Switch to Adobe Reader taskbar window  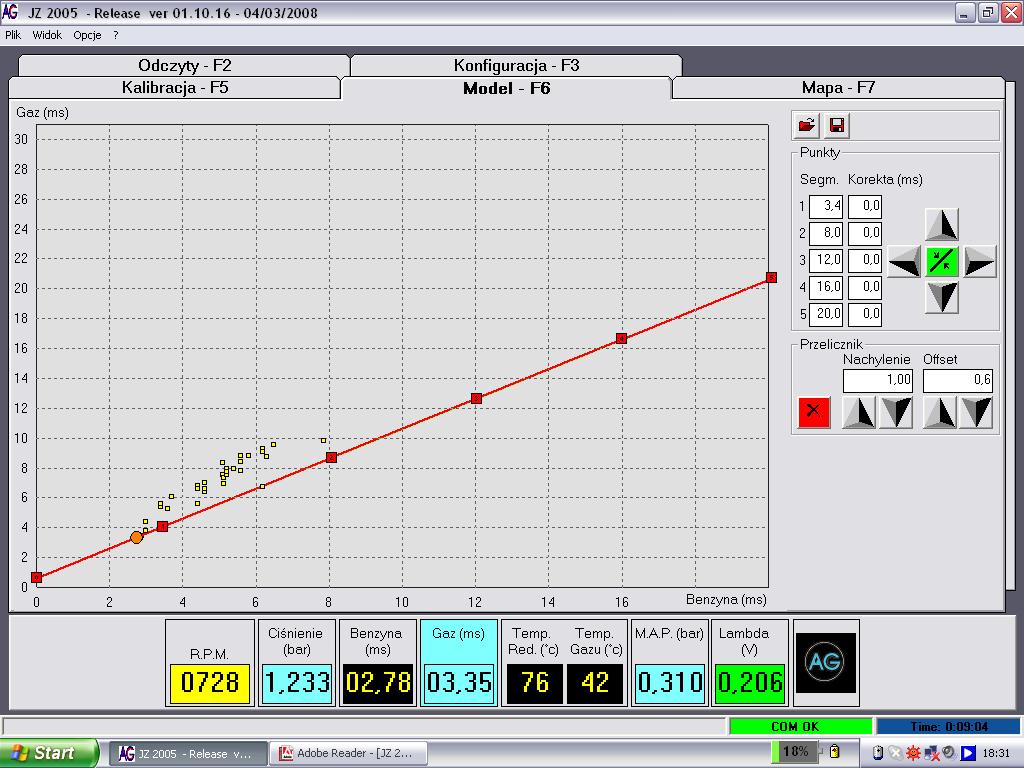[349, 754]
